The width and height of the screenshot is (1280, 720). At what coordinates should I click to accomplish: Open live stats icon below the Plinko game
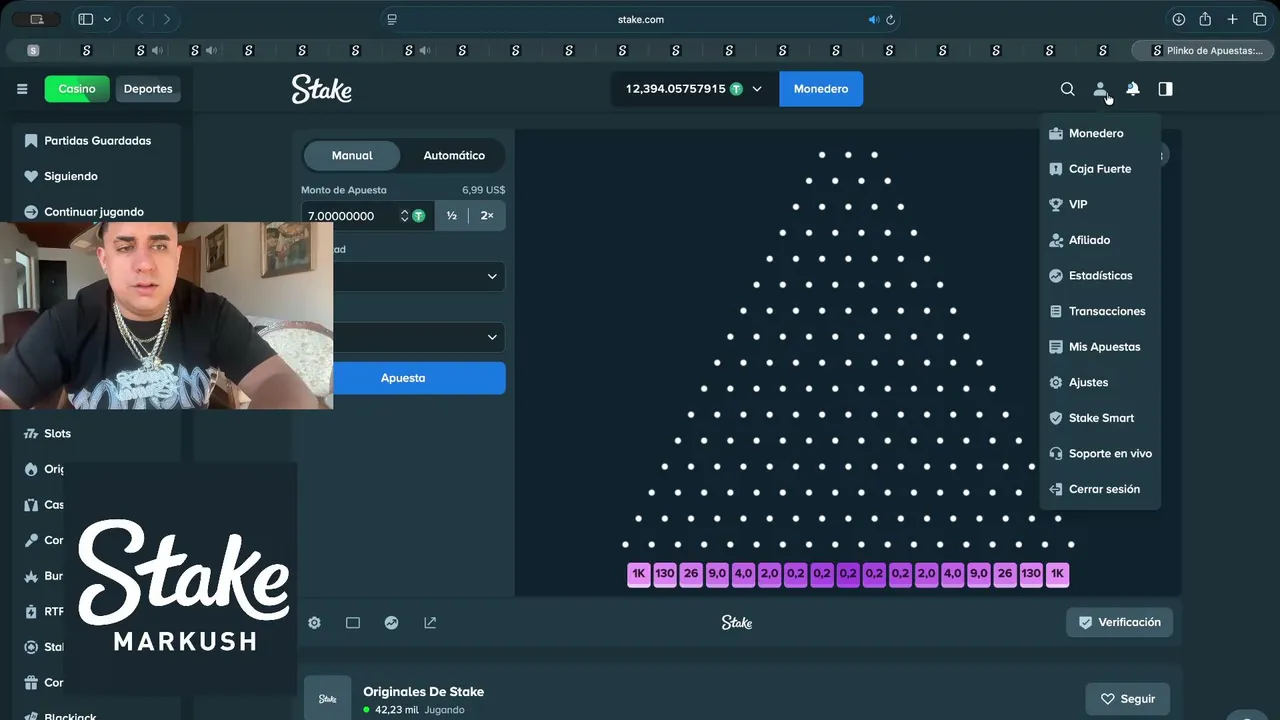pyautogui.click(x=392, y=622)
